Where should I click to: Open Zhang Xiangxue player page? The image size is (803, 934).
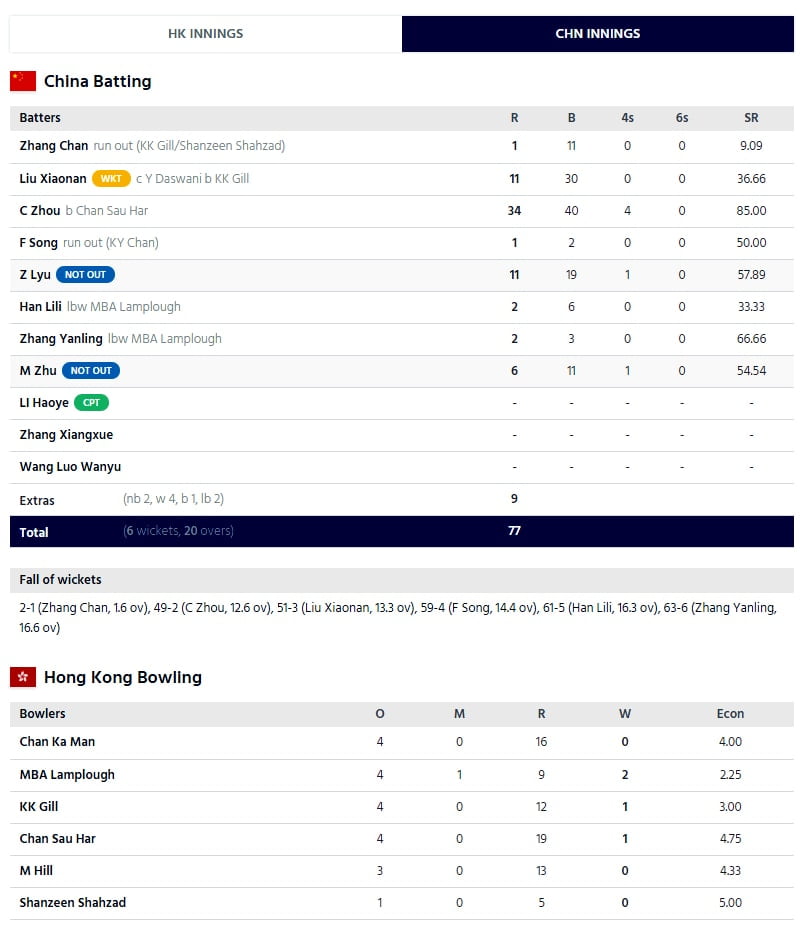pyautogui.click(x=66, y=435)
